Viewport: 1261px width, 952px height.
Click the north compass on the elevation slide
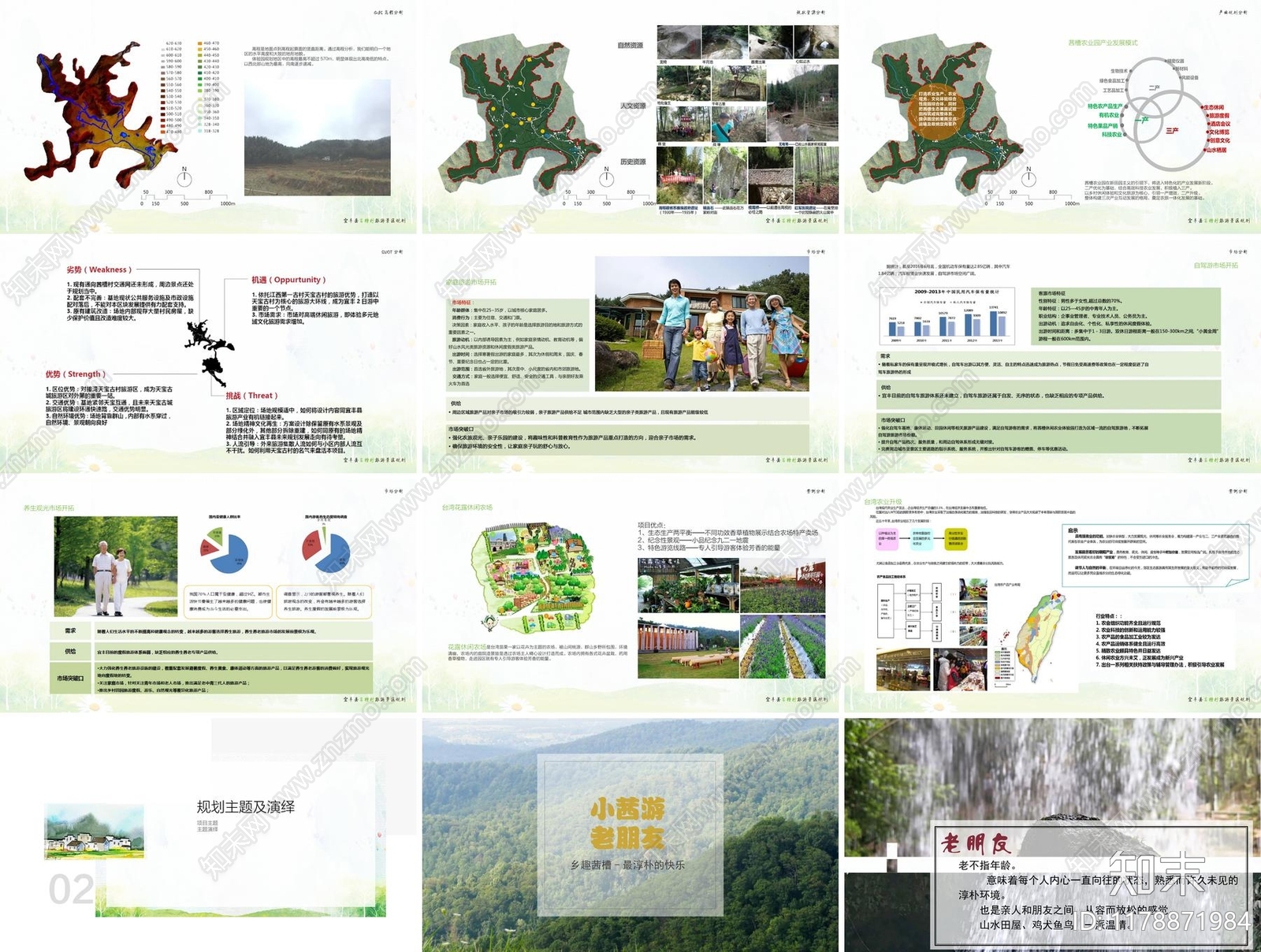pos(184,177)
